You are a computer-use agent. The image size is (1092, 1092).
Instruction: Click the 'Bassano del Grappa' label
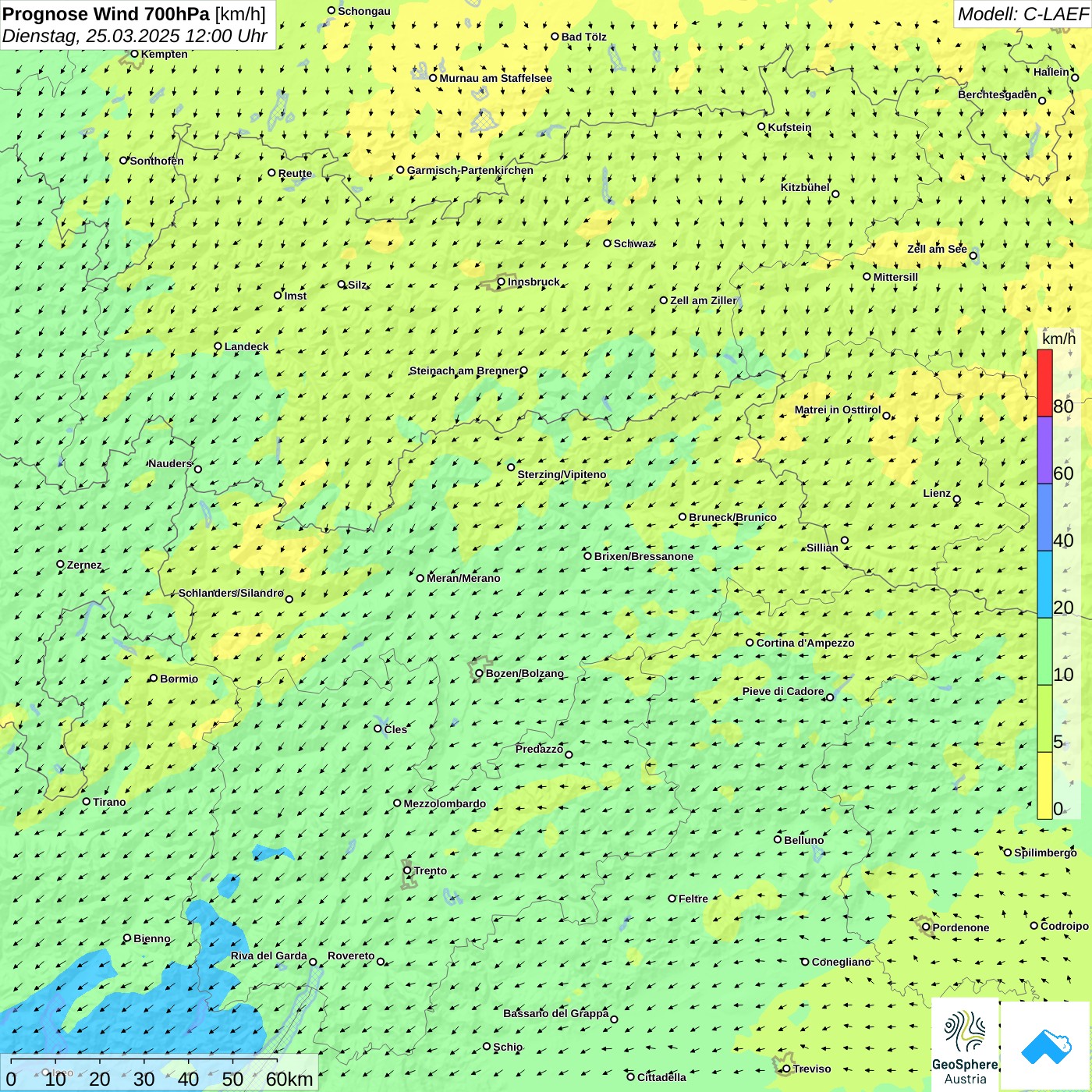tap(556, 1013)
